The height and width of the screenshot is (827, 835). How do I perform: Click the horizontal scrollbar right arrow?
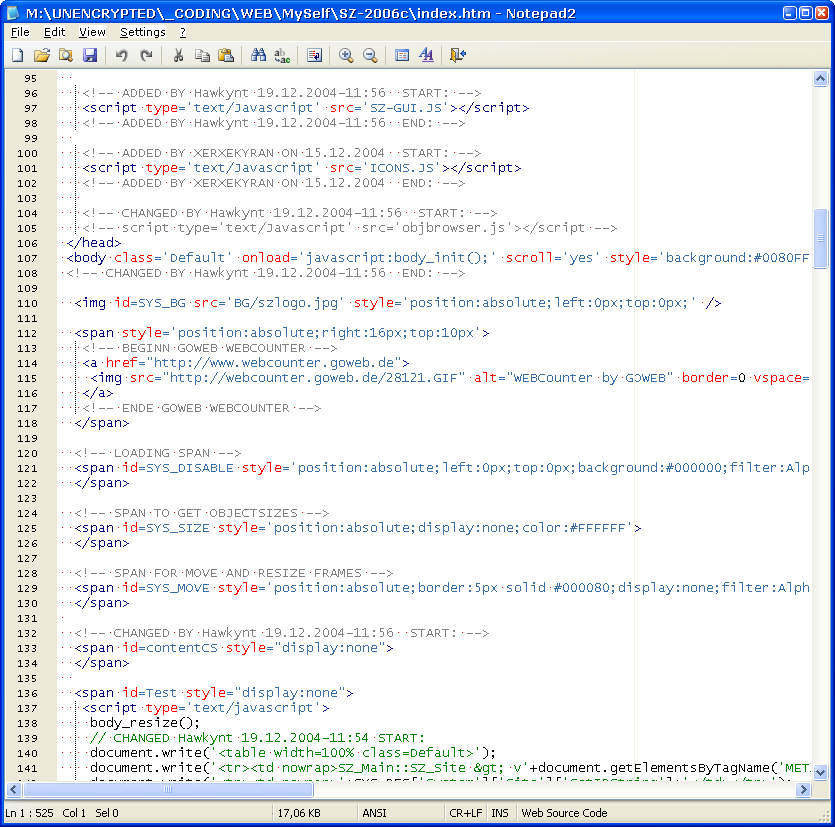tap(803, 789)
